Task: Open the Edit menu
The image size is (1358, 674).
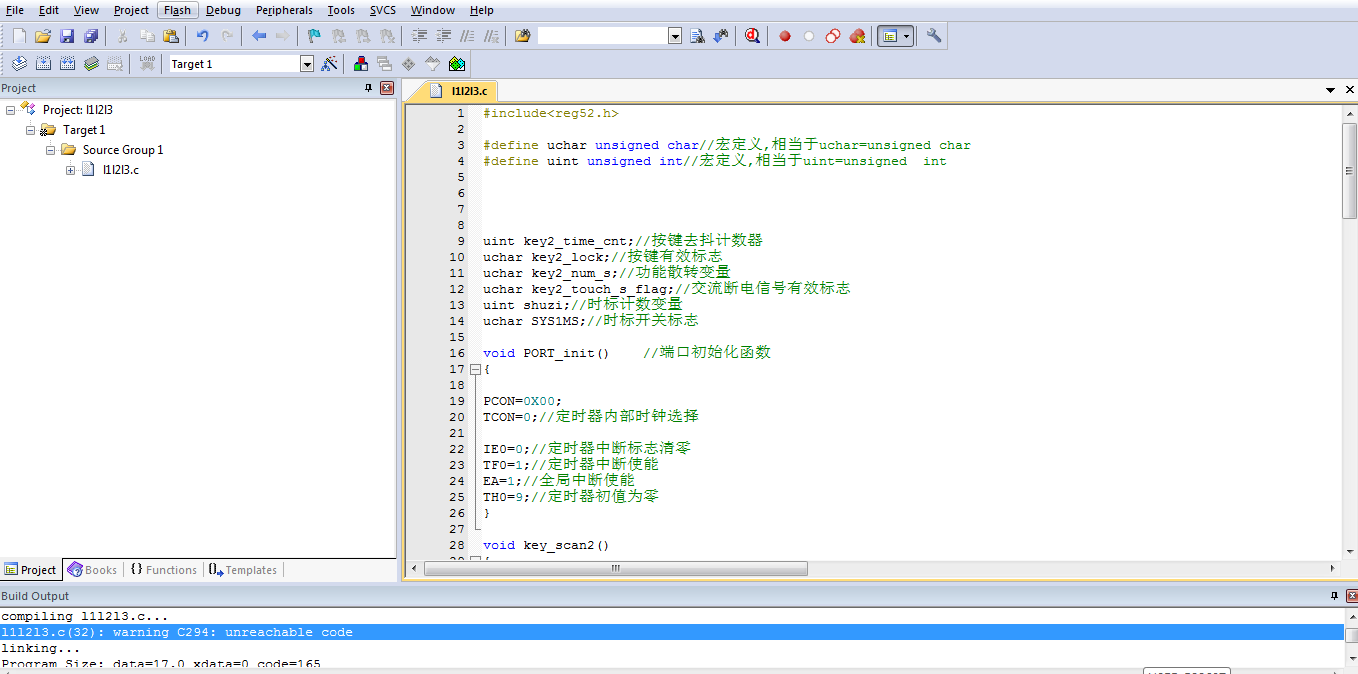Action: point(49,10)
